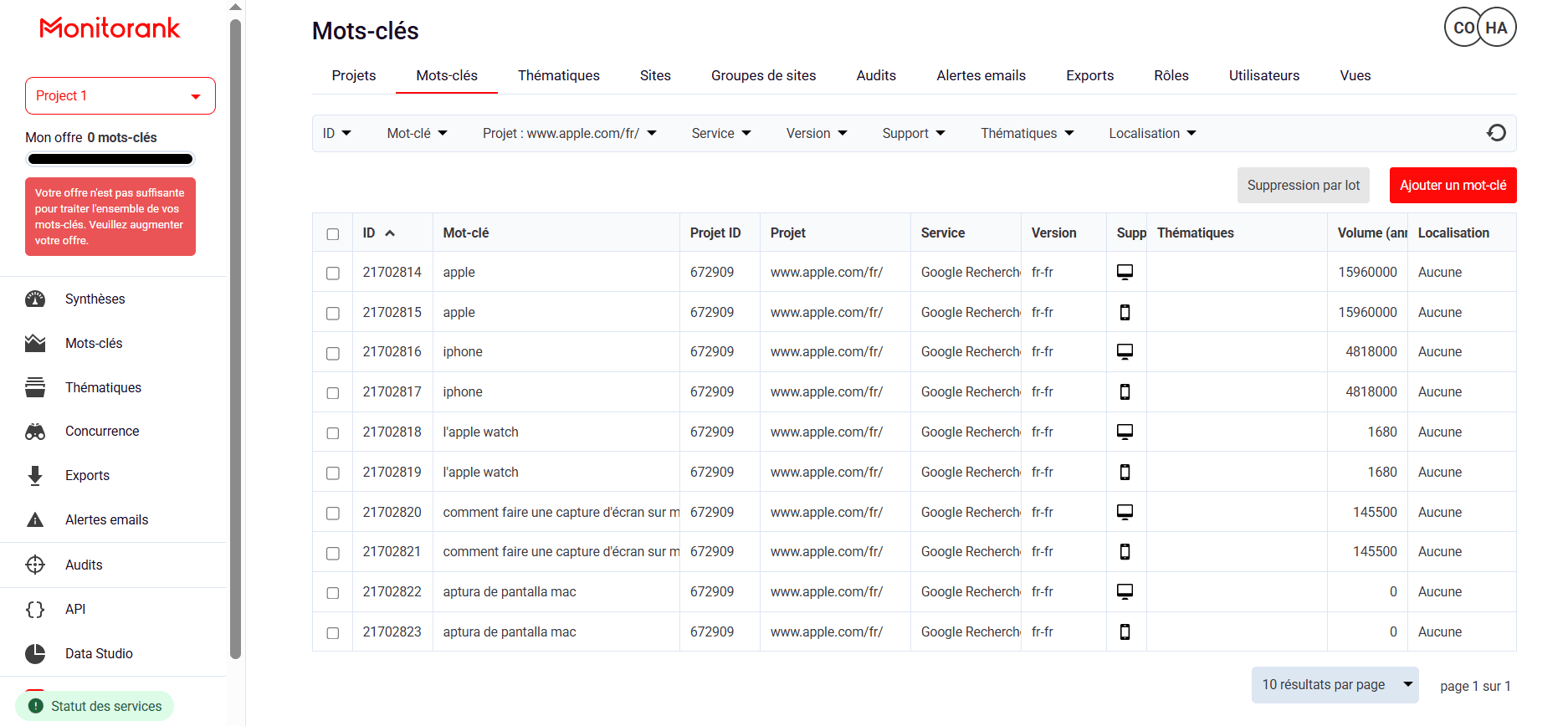This screenshot has width=1568, height=726.
Task: Click desktop icon in row 21702814
Action: coord(1125,272)
